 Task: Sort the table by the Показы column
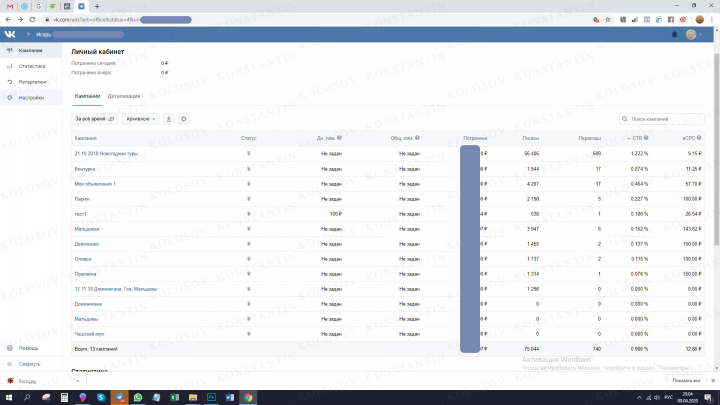point(530,138)
